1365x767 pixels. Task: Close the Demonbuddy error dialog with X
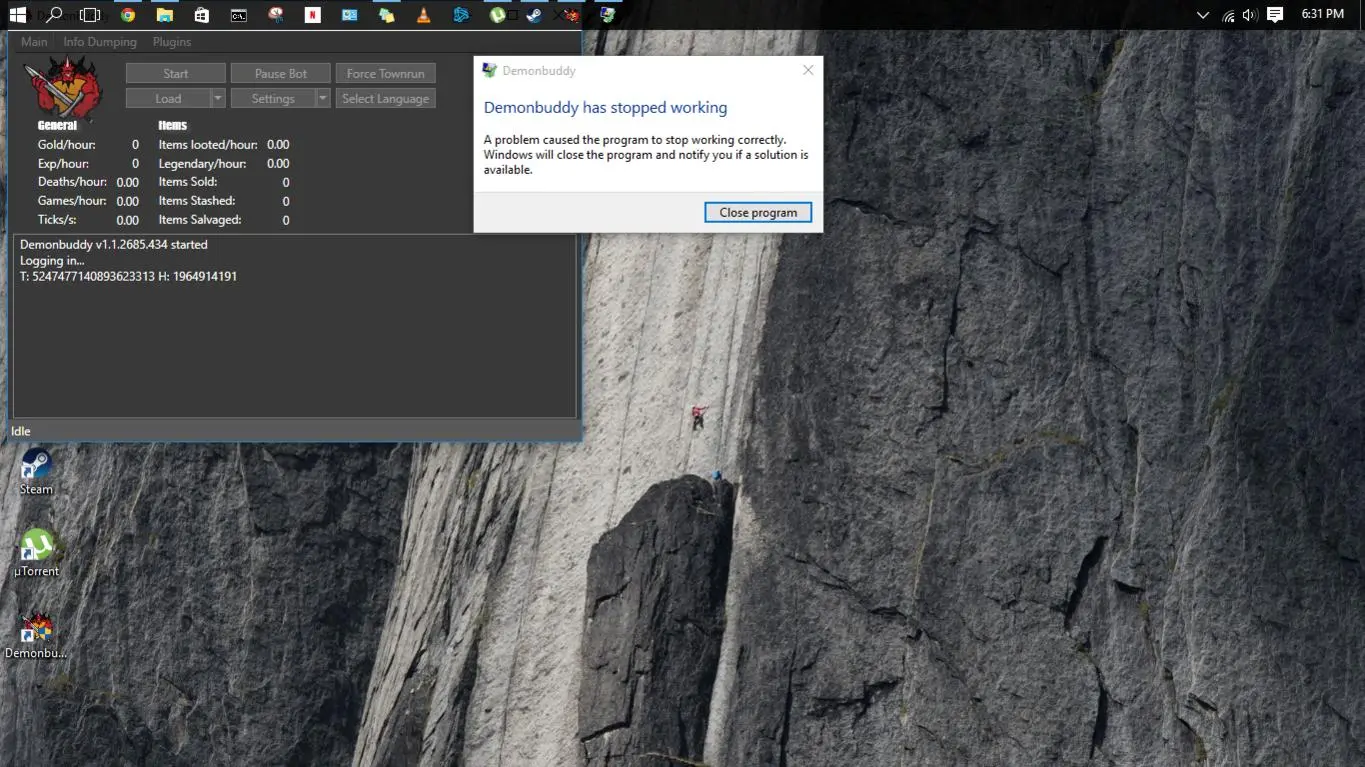[x=808, y=70]
